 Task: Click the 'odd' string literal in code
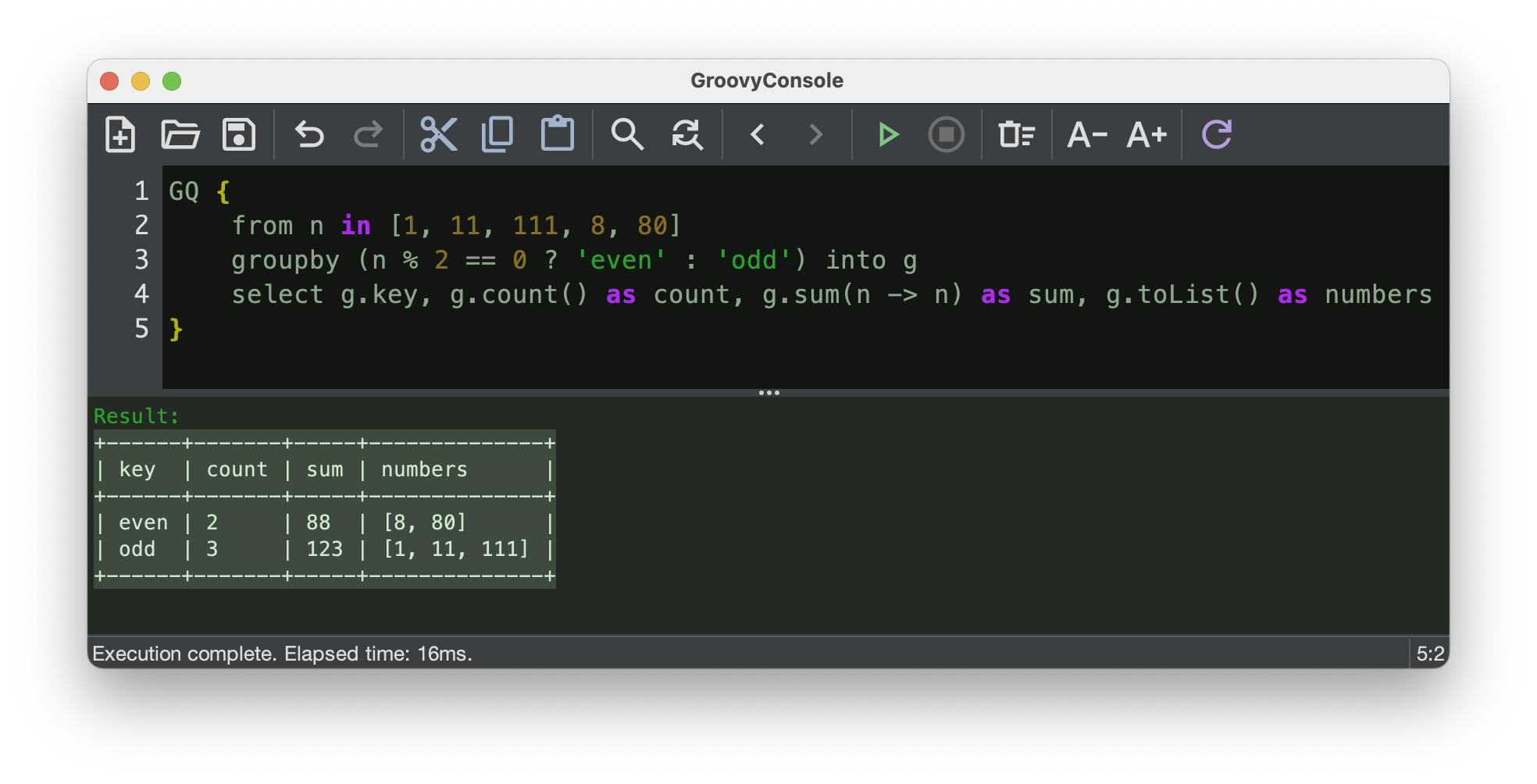click(x=754, y=260)
